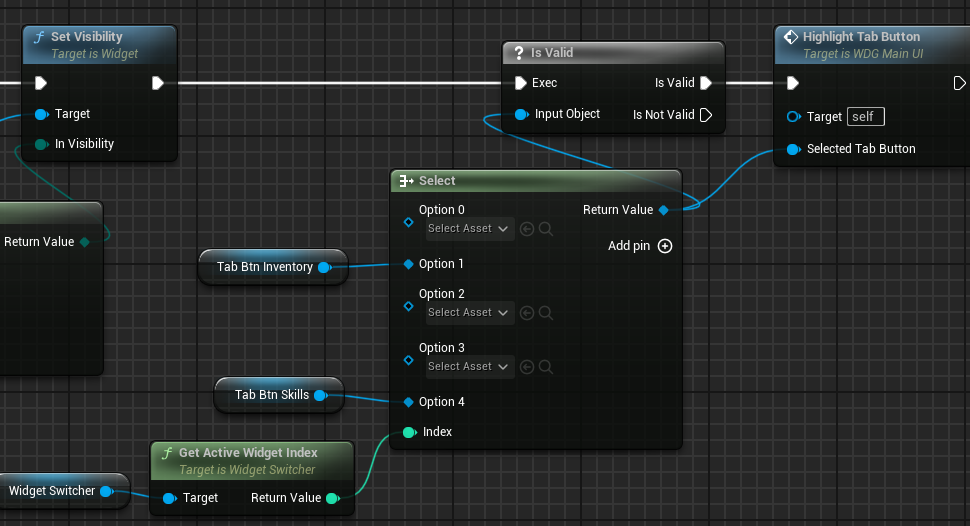Select the Input Object pin

(521, 114)
